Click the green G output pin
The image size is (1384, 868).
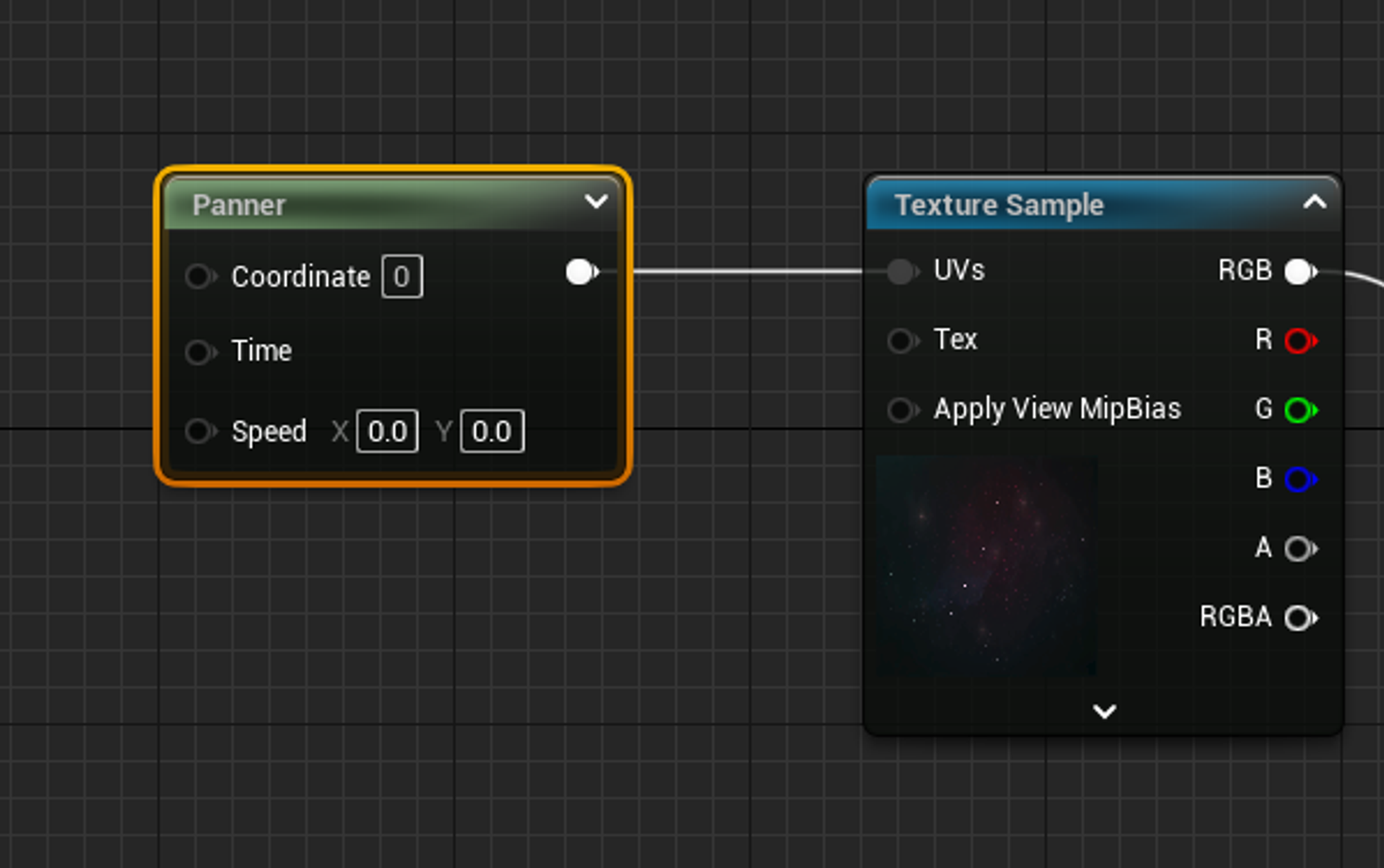coord(1300,409)
